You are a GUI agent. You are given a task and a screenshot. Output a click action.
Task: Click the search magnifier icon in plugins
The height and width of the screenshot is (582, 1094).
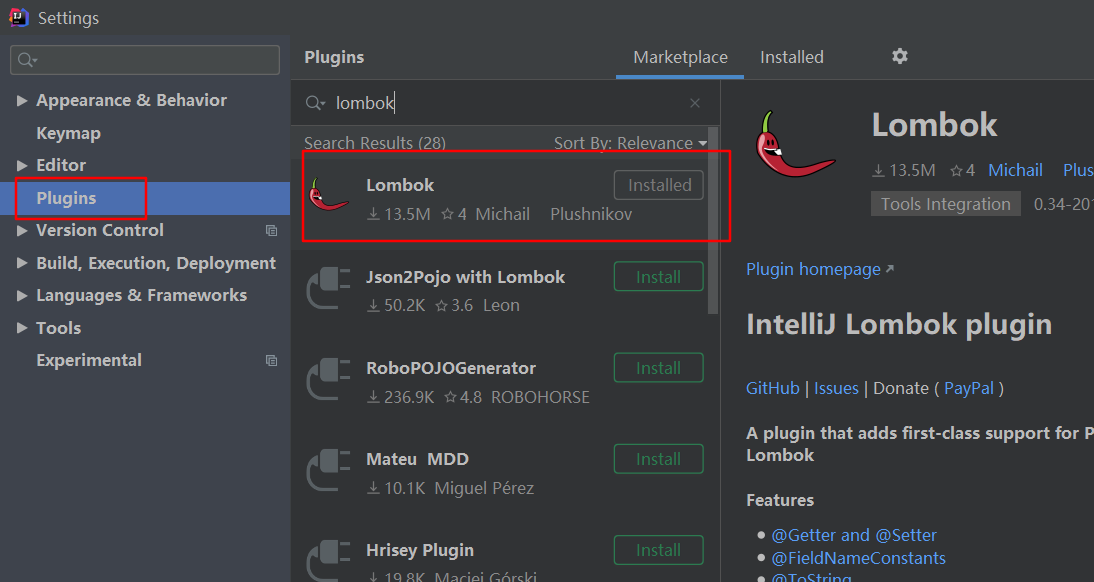tap(315, 103)
